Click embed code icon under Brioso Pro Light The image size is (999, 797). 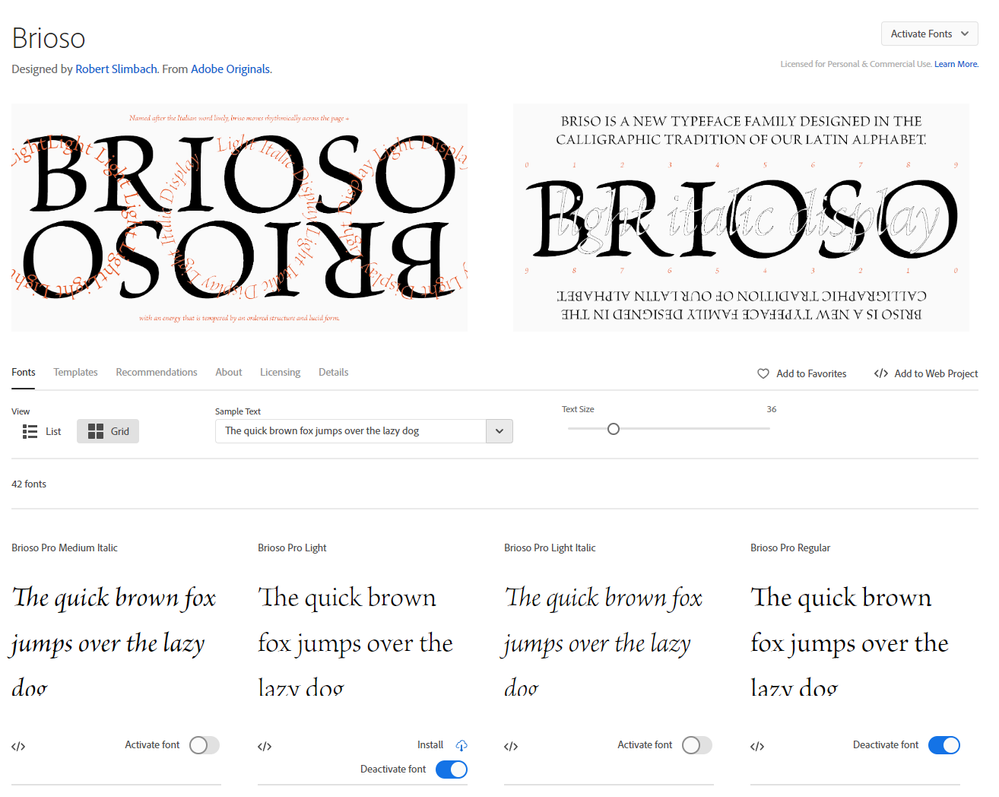tap(265, 746)
